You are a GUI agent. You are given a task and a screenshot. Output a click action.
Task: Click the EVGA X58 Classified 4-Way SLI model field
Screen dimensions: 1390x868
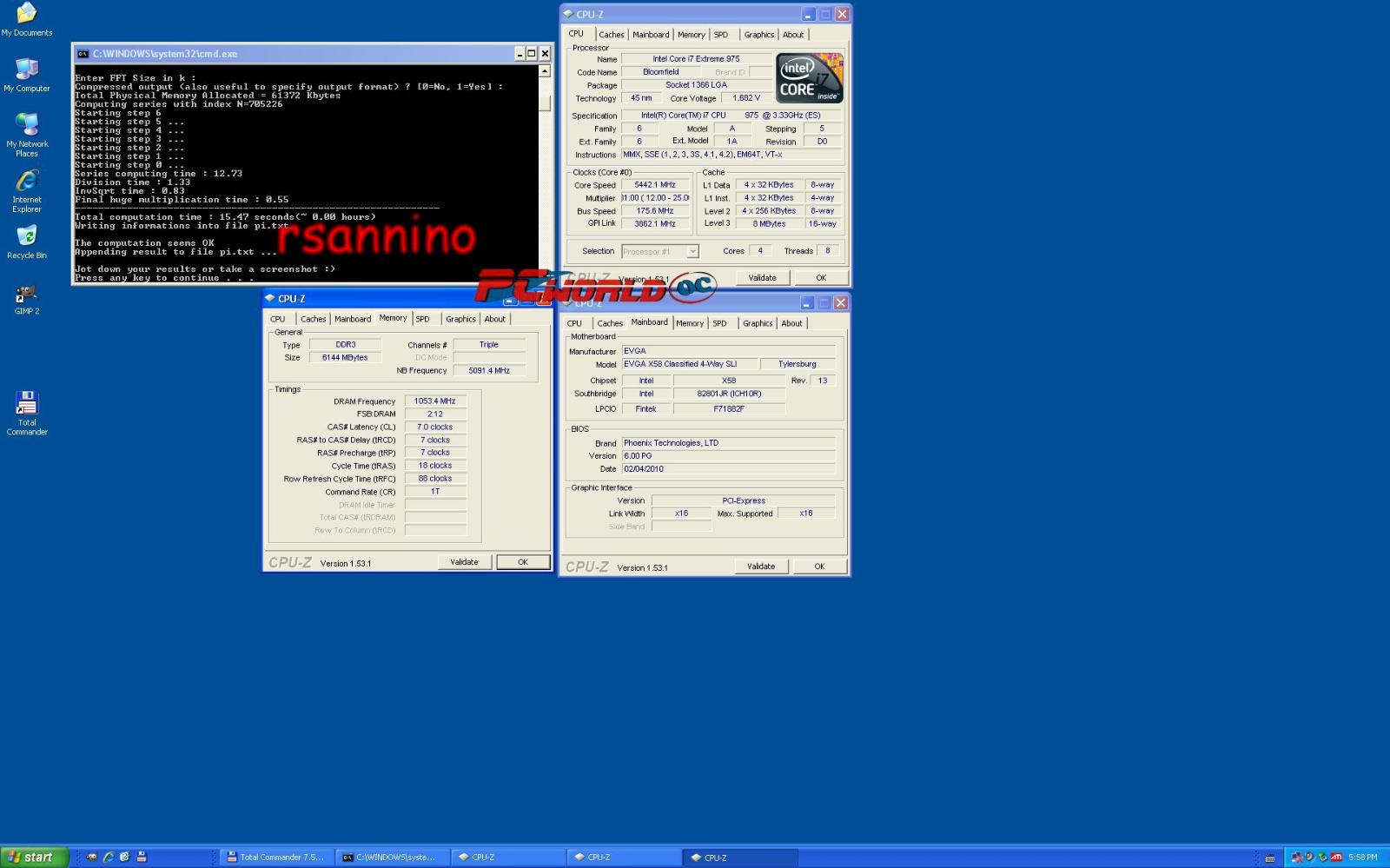[689, 364]
